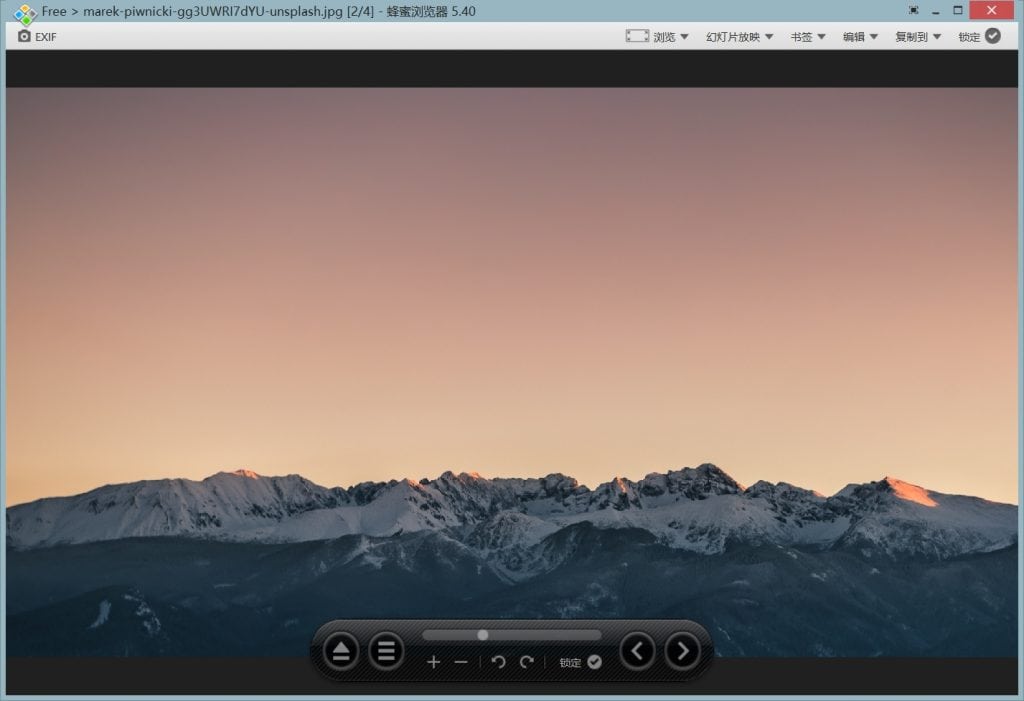Zoom in with the plus icon
Viewport: 1024px width, 701px height.
tap(433, 662)
